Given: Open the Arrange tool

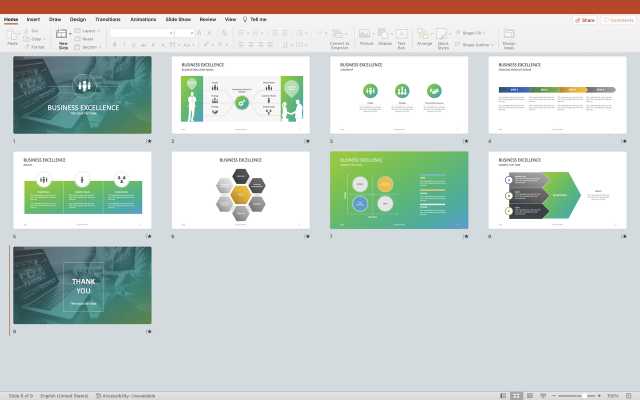Looking at the screenshot, I should 425,36.
